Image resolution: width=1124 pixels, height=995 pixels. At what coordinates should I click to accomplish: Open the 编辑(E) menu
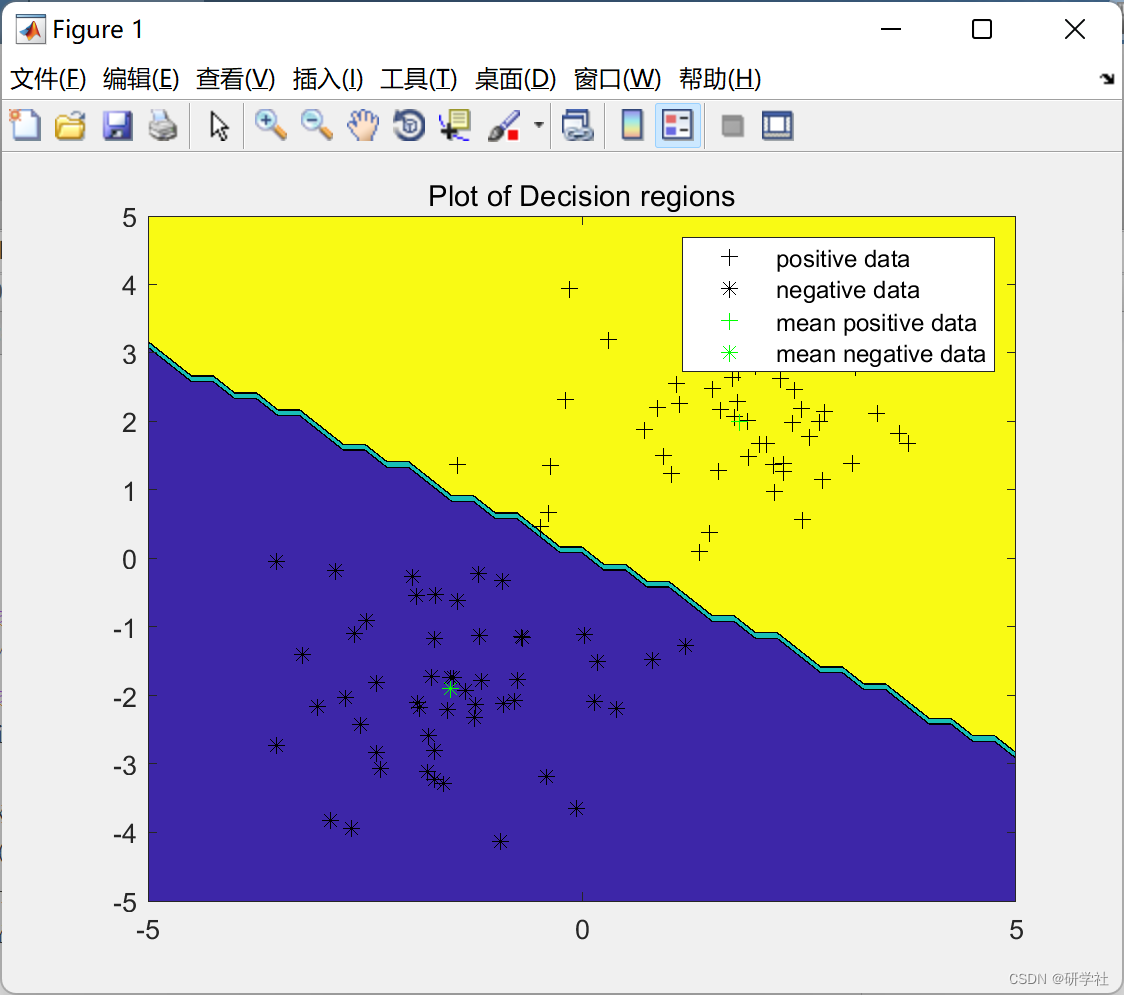[140, 79]
